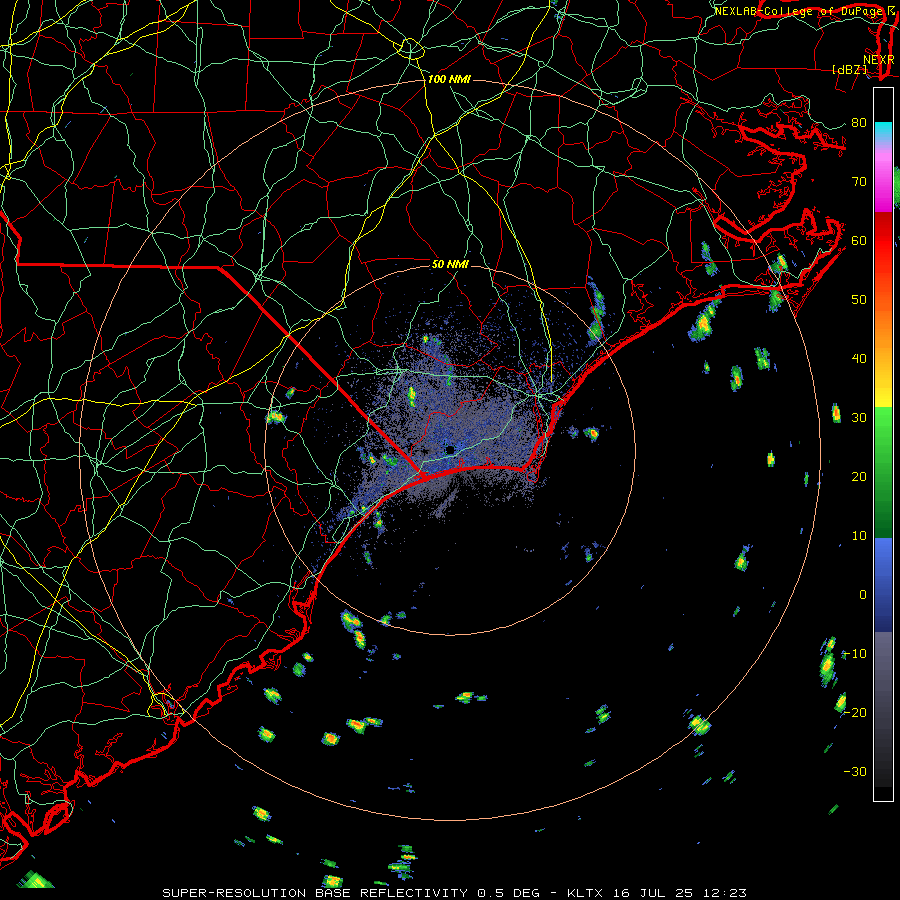Click the NEXLAB-College of DuPage header text
Viewport: 900px width, 900px height.
pyautogui.click(x=798, y=11)
